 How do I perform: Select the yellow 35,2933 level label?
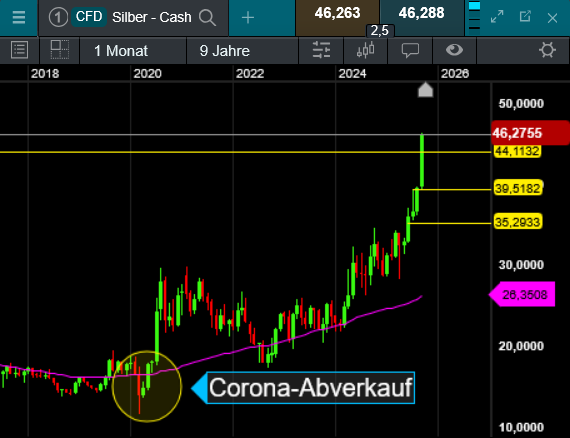tap(518, 221)
